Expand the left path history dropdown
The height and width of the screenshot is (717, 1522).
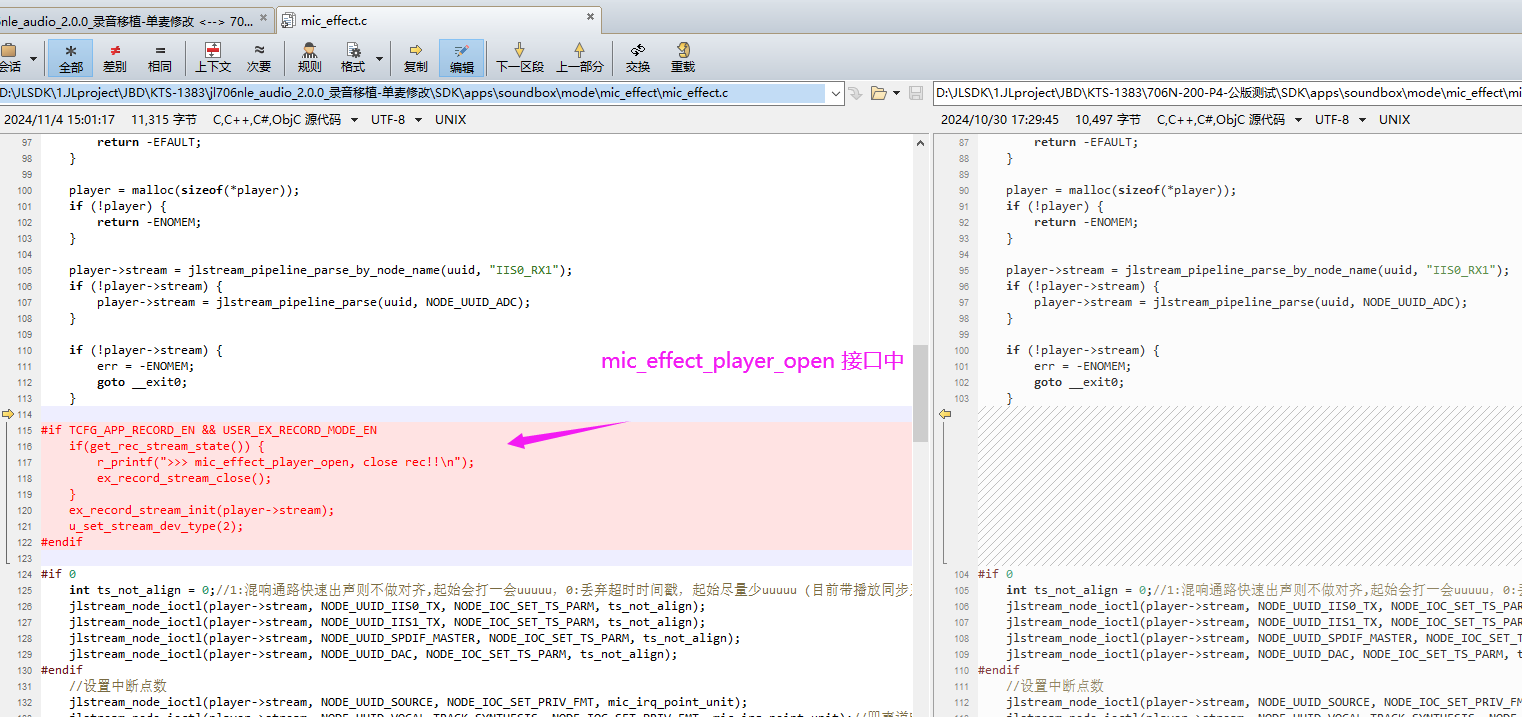[x=836, y=93]
